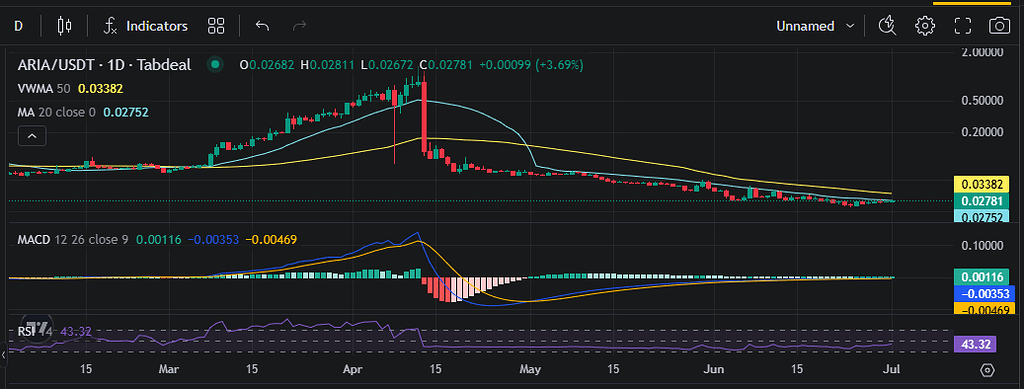The height and width of the screenshot is (389, 1024).
Task: Open the candlestick chart type selector
Action: 64,26
